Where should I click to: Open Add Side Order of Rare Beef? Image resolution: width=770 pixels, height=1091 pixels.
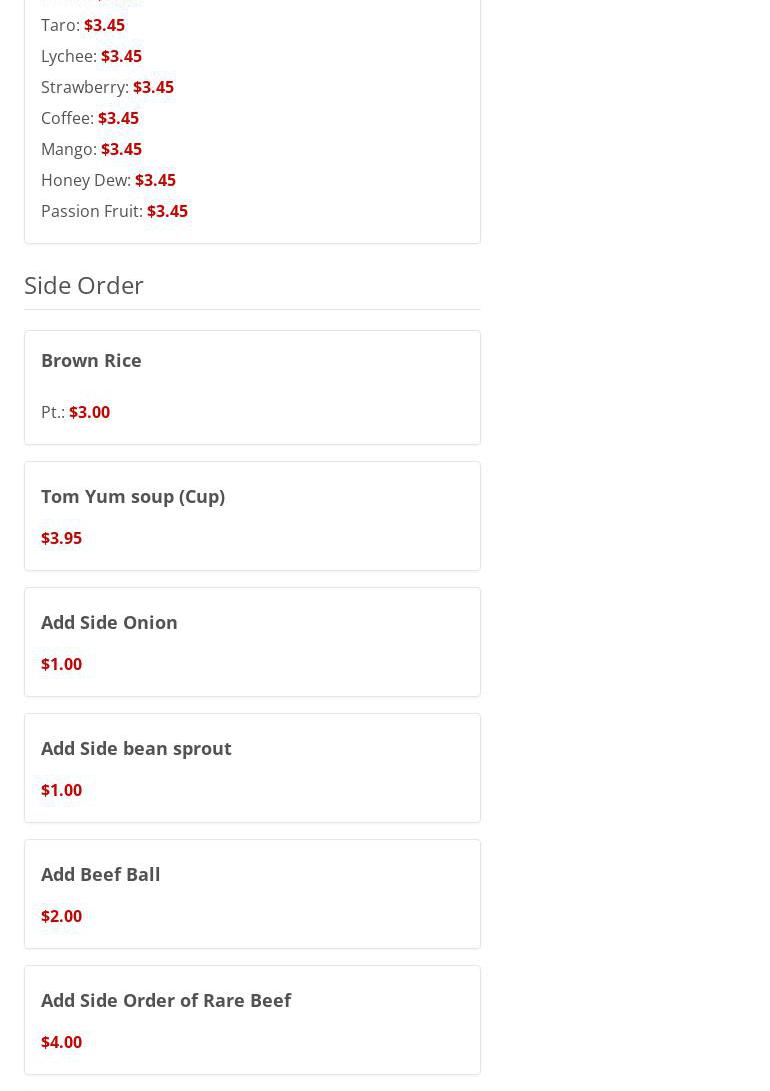point(166,1000)
